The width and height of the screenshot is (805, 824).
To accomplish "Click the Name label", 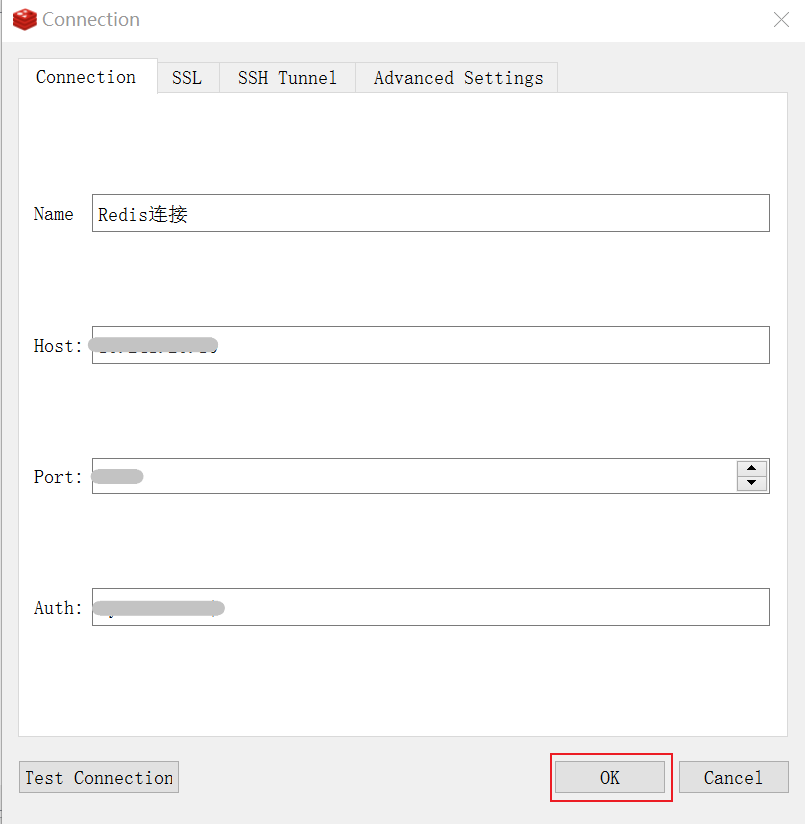I will click(x=54, y=214).
